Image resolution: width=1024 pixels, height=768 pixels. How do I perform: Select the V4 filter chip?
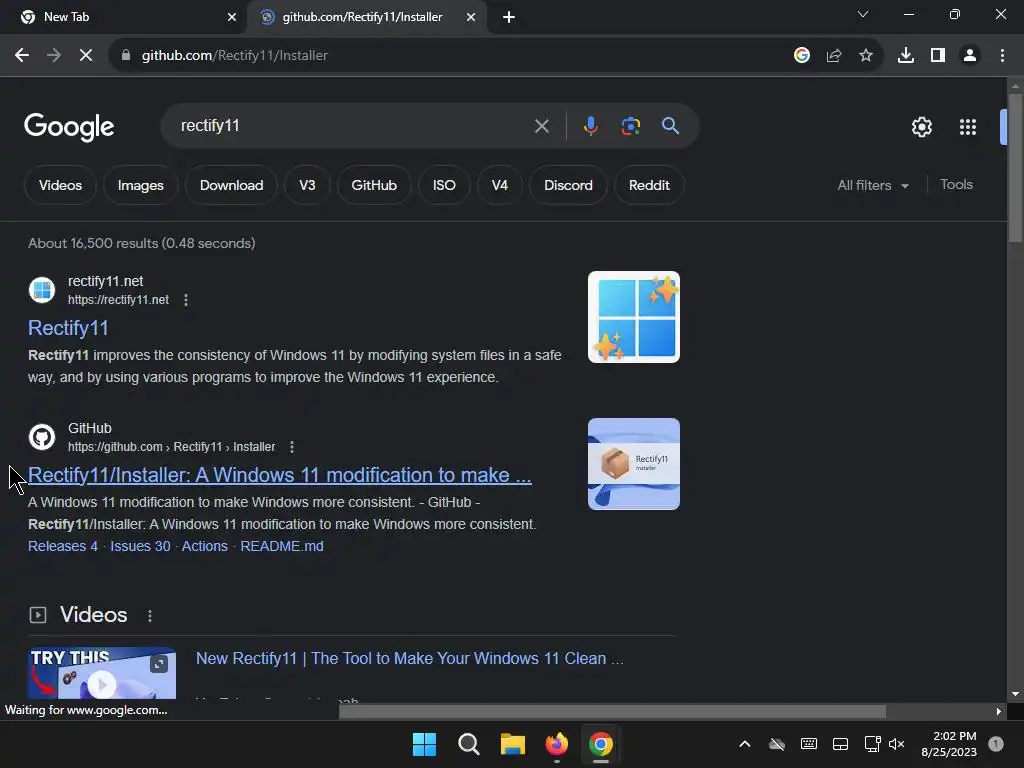(500, 185)
